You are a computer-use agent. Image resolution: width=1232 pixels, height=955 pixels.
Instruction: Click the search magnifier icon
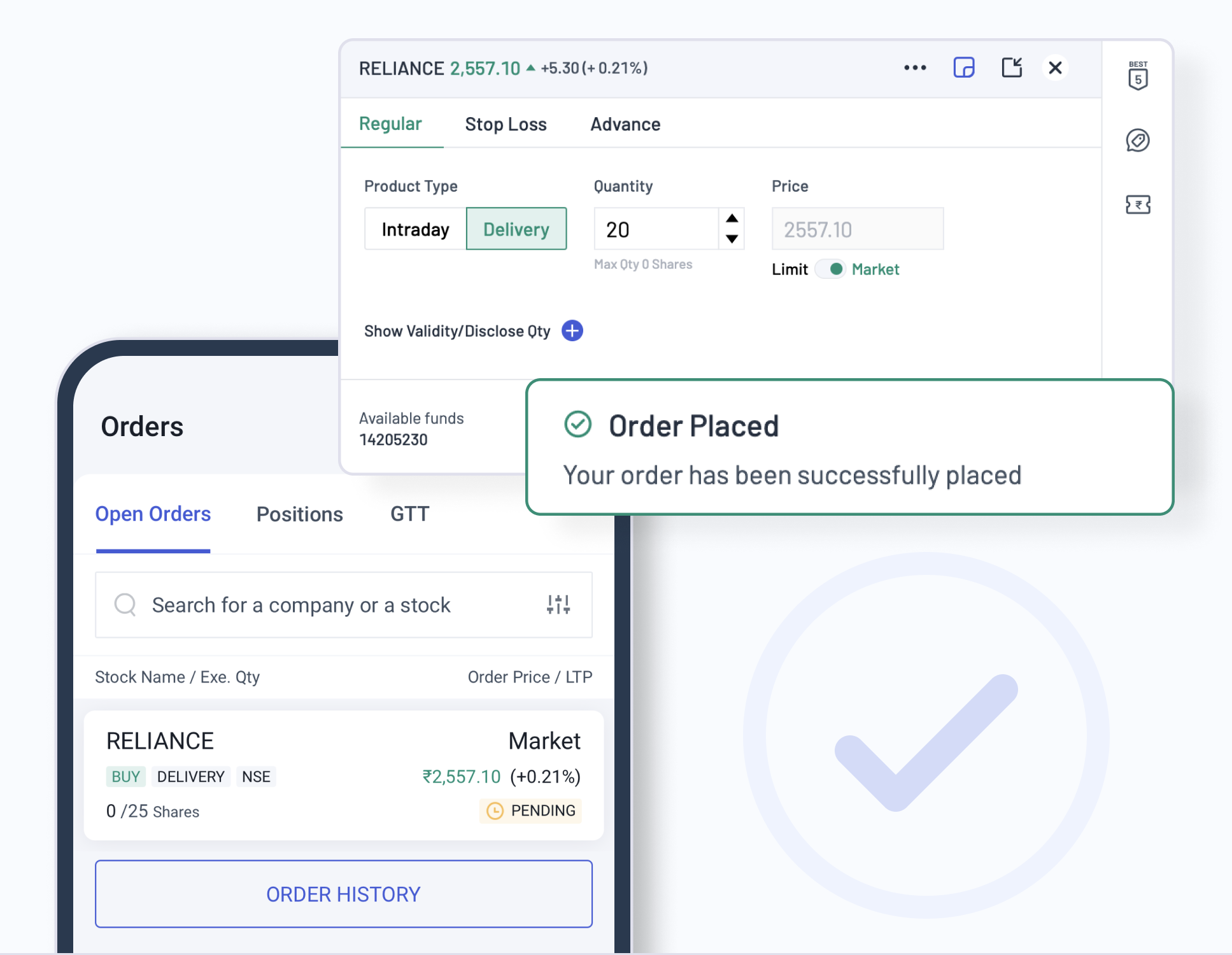pyautogui.click(x=125, y=605)
